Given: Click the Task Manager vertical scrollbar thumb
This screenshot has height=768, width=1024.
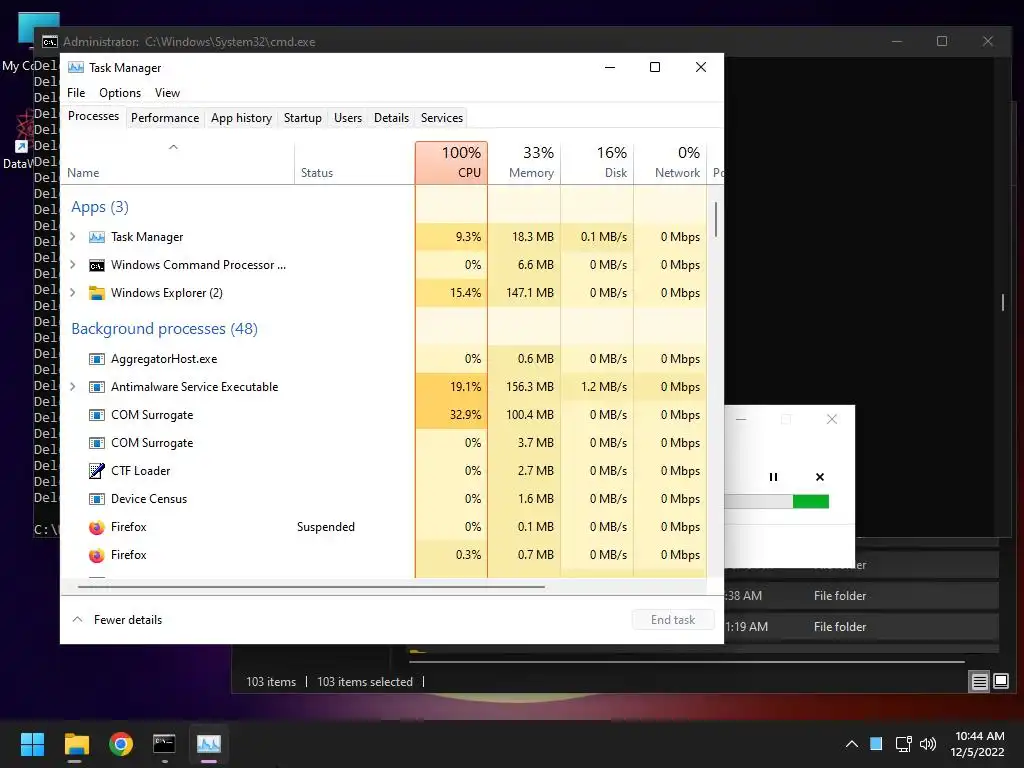Looking at the screenshot, I should (716, 219).
